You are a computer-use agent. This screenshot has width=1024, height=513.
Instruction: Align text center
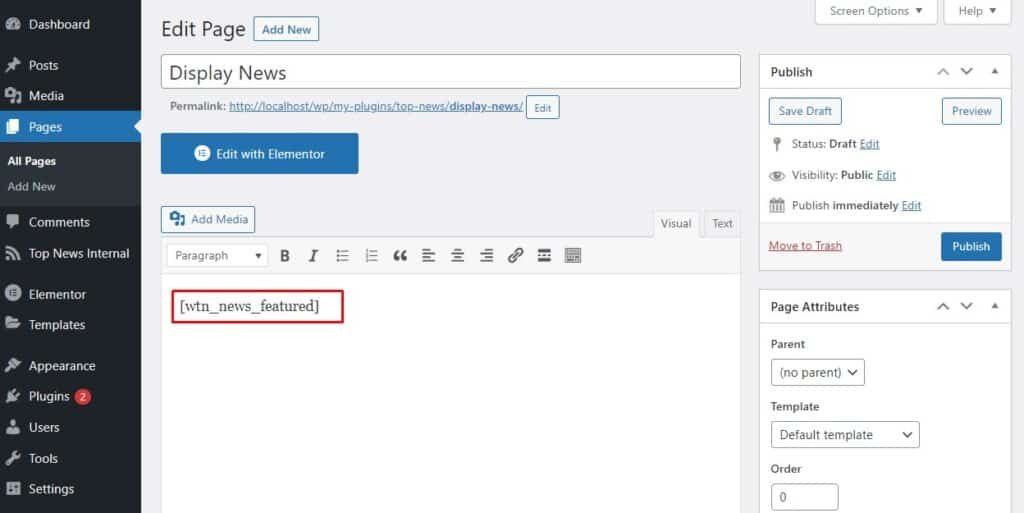coord(458,256)
